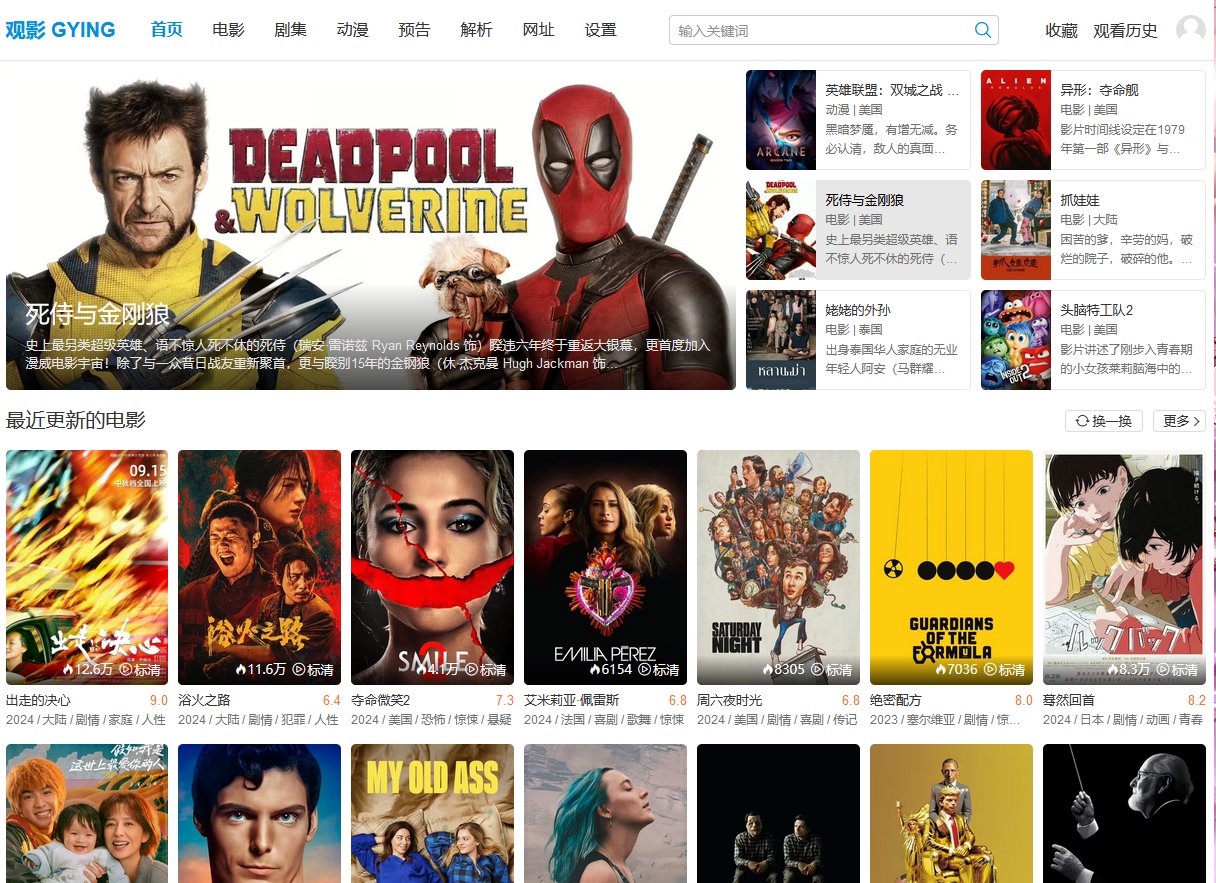
Task: Open the user avatar icon
Action: [x=1191, y=30]
